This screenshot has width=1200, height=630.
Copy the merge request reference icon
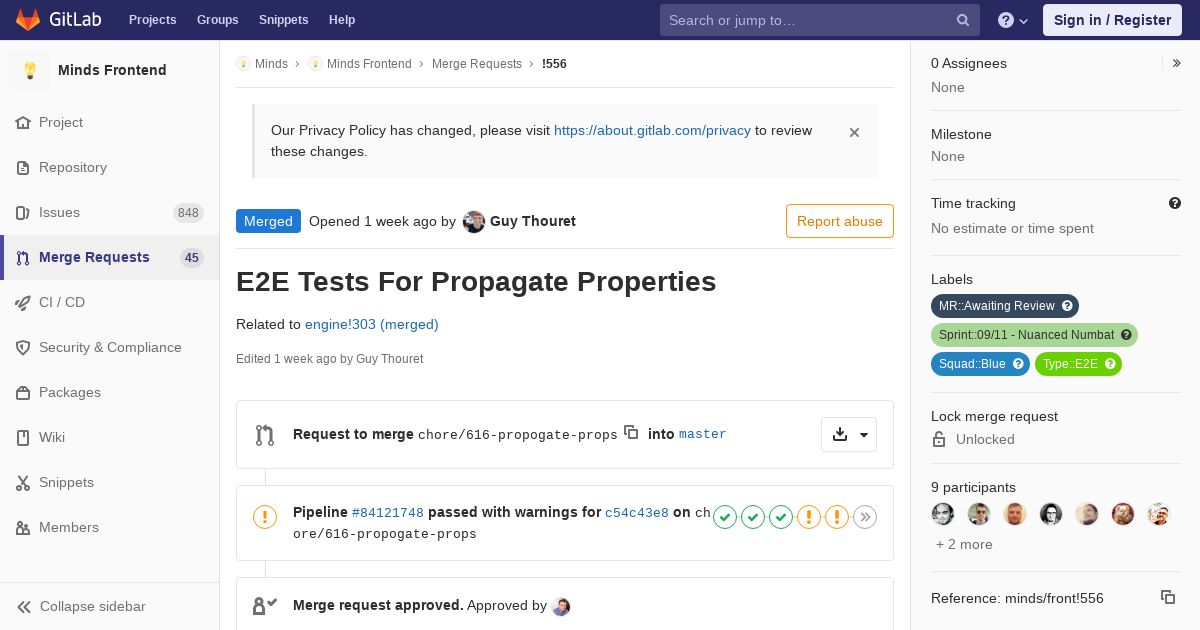click(1168, 597)
